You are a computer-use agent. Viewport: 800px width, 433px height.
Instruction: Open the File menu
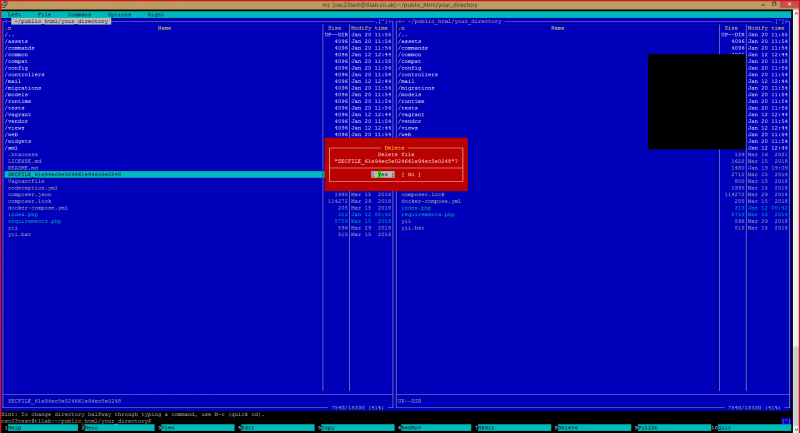[x=45, y=14]
